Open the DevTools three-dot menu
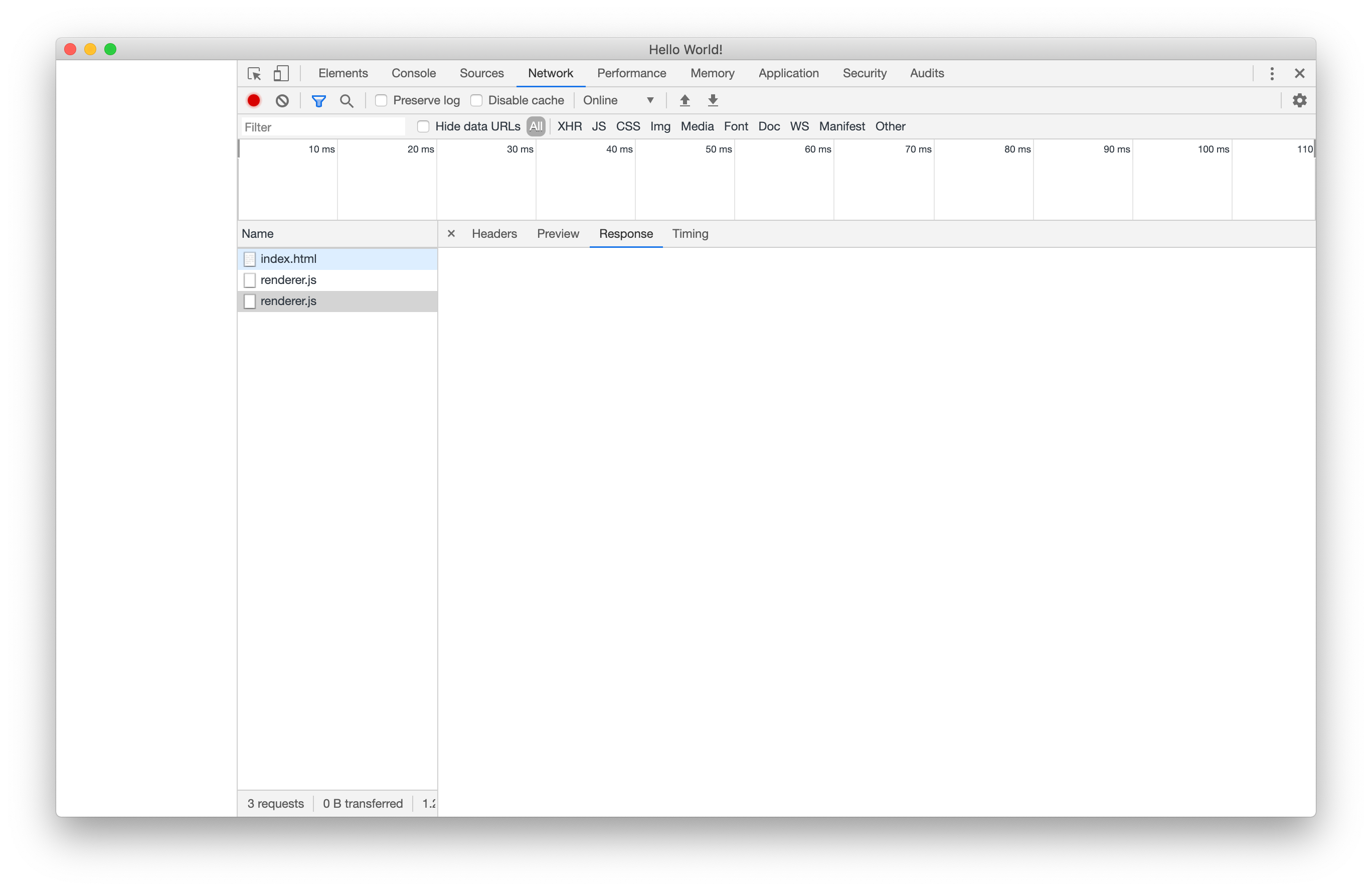The width and height of the screenshot is (1372, 891). coord(1272,73)
